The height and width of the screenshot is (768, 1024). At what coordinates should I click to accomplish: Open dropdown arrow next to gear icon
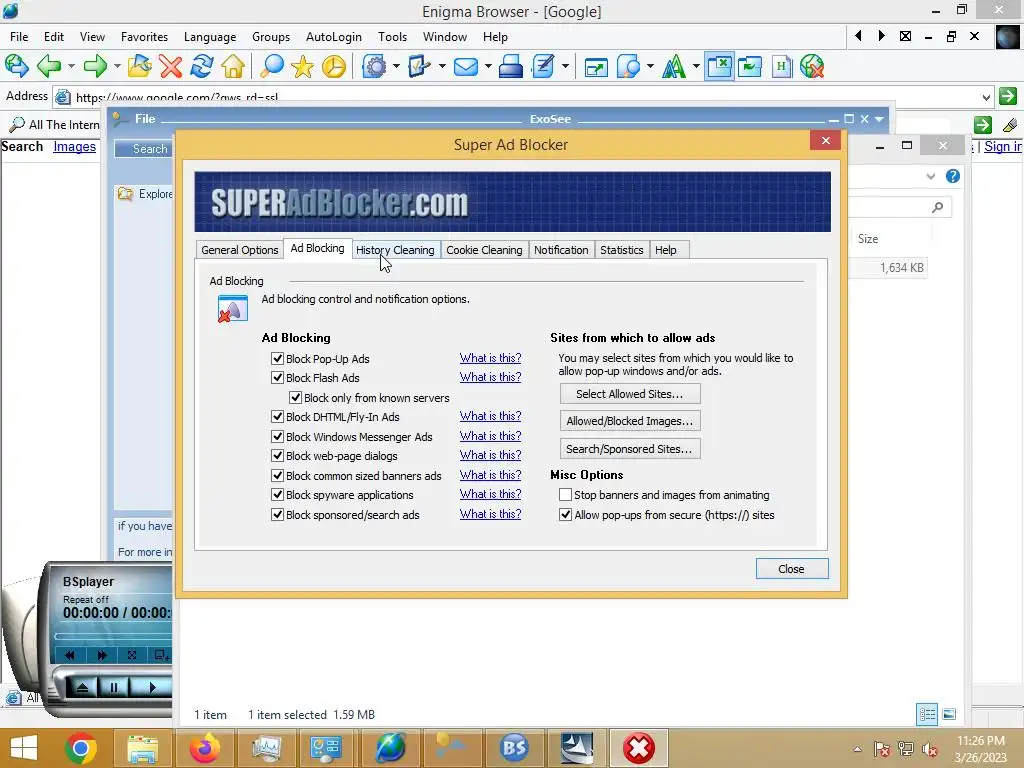[x=396, y=66]
